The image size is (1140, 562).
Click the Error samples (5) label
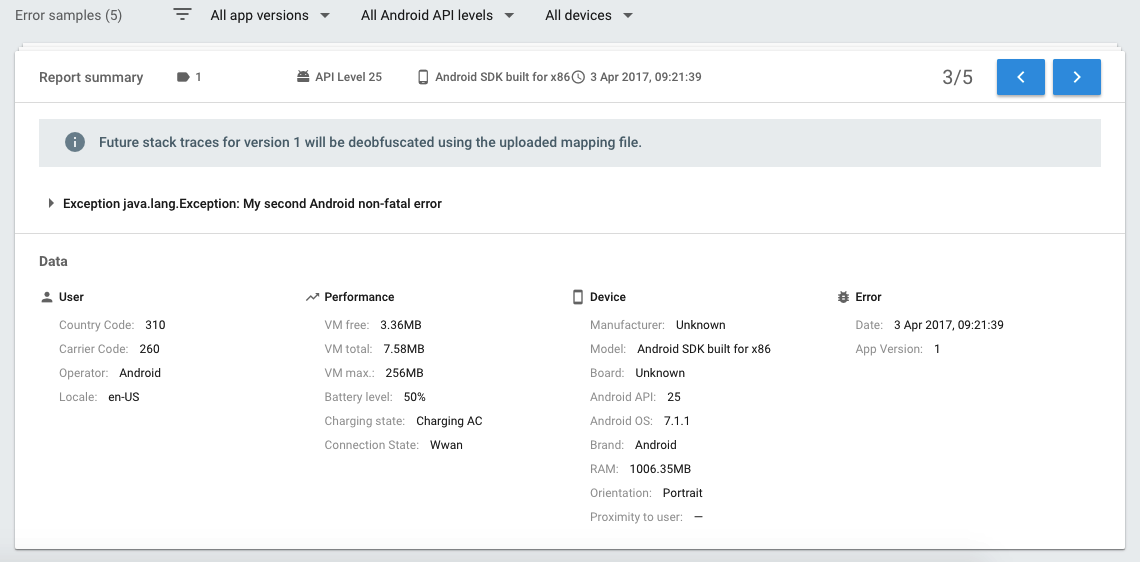click(x=69, y=16)
